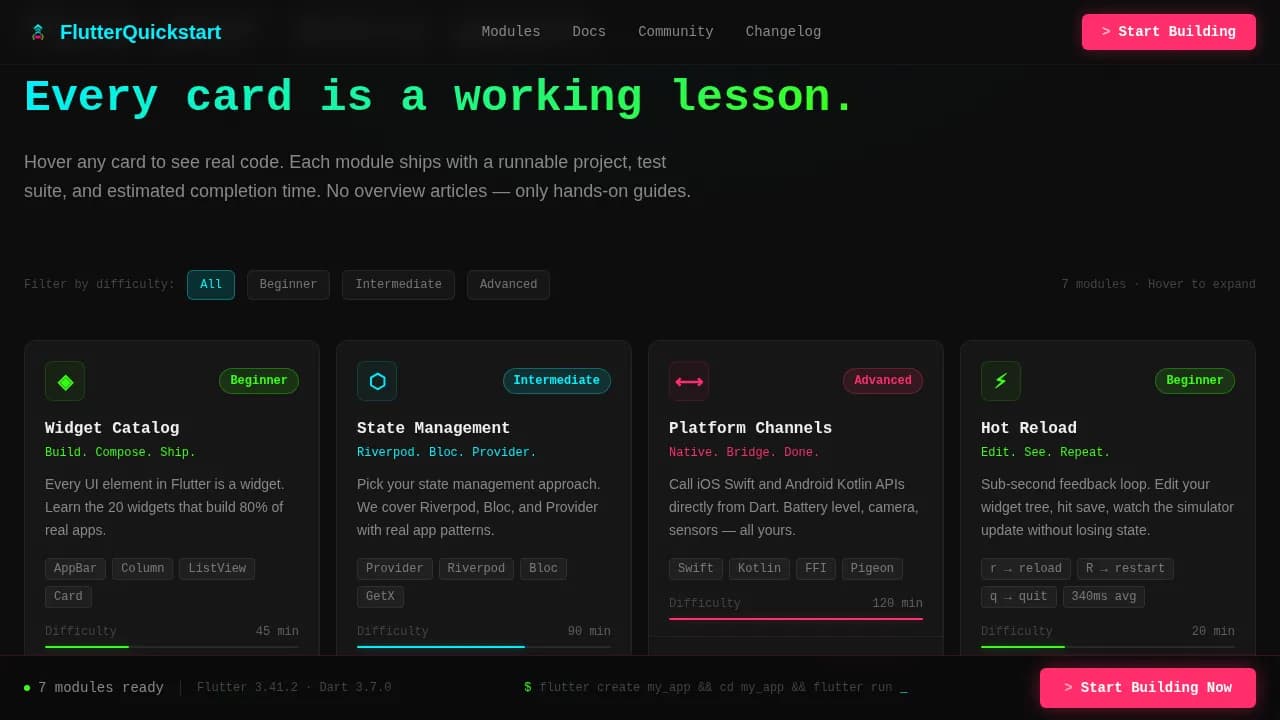Click the FlutterQuickstart brand name

click(x=140, y=32)
